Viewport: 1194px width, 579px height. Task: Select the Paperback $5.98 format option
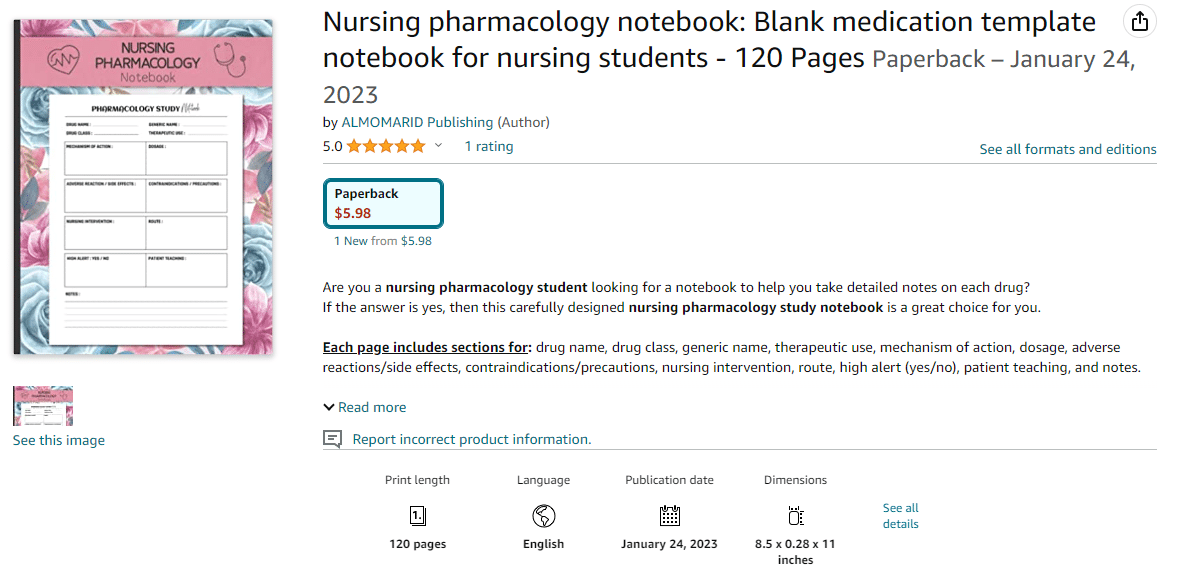pyautogui.click(x=383, y=203)
